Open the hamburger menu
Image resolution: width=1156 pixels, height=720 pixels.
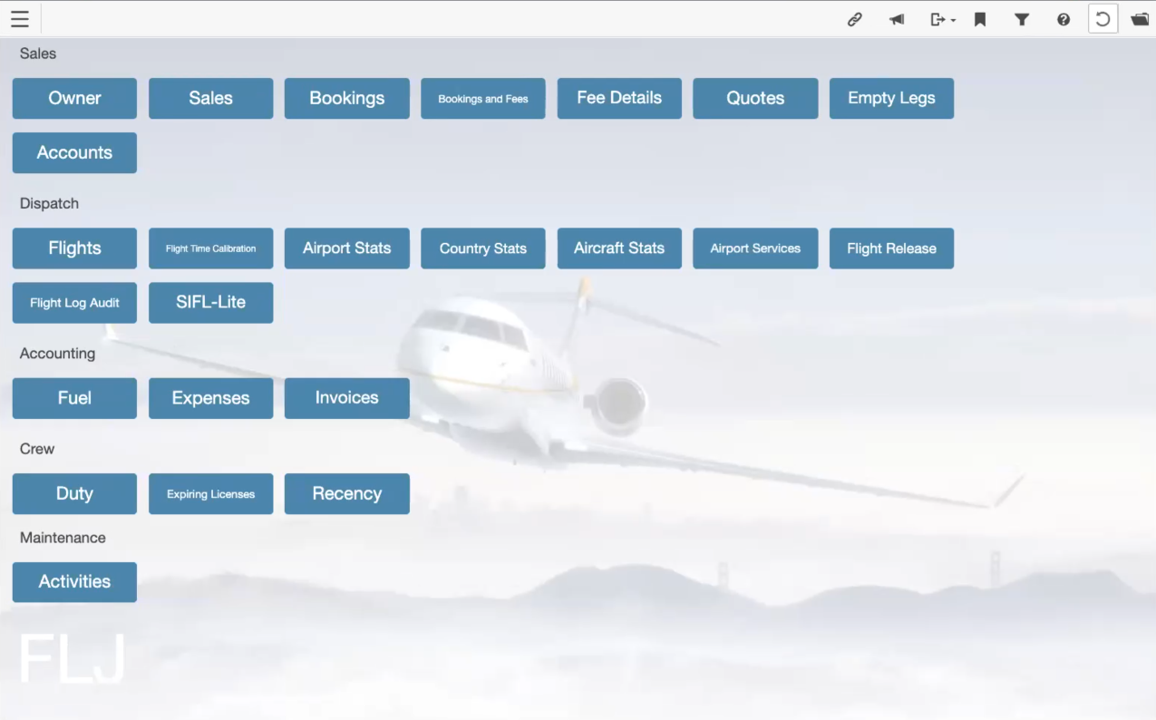point(20,19)
